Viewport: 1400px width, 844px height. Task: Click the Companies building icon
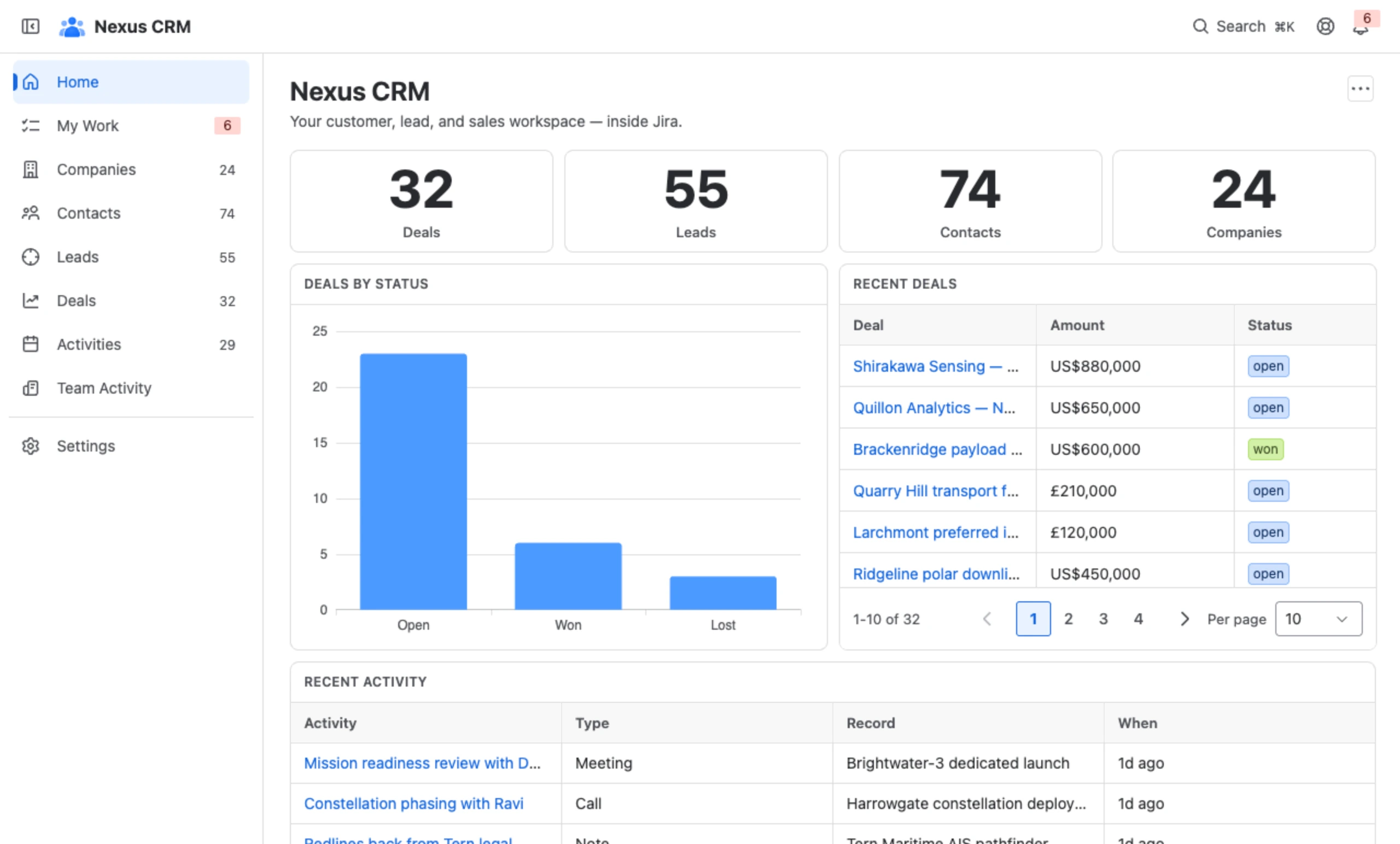[x=31, y=169]
